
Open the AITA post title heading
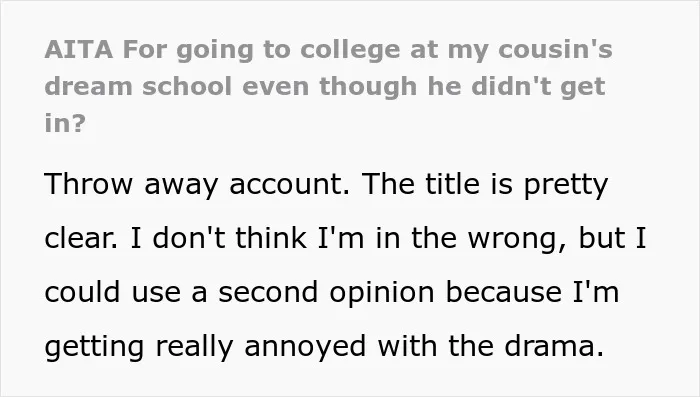point(329,86)
